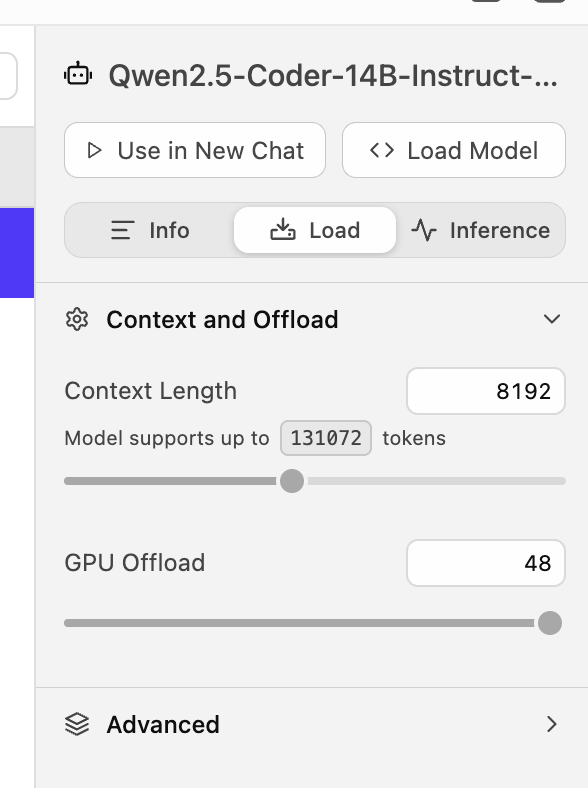588x788 pixels.
Task: Click the Load Model button
Action: (454, 150)
